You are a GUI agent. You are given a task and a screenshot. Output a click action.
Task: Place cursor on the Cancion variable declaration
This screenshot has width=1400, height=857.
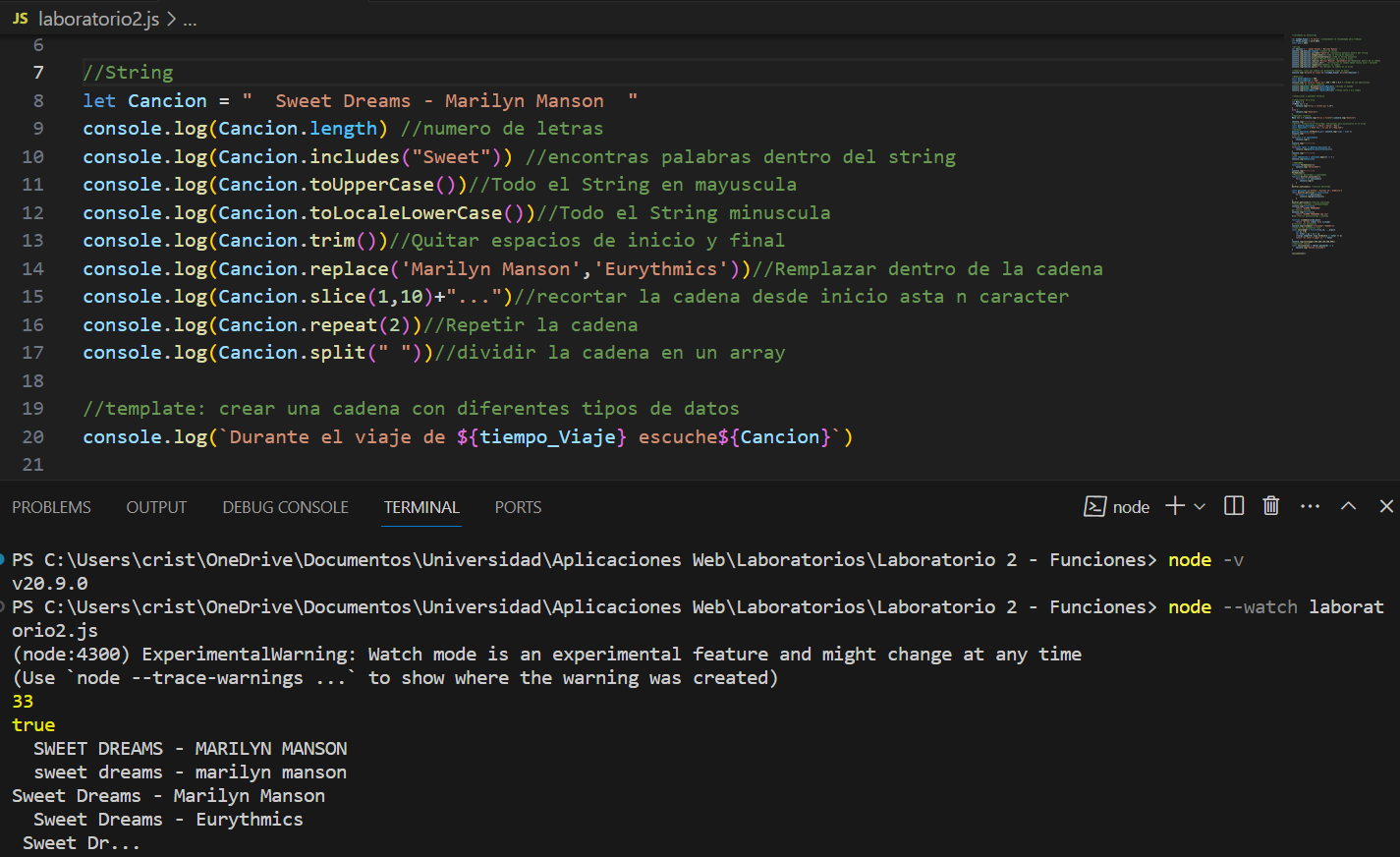click(x=166, y=100)
